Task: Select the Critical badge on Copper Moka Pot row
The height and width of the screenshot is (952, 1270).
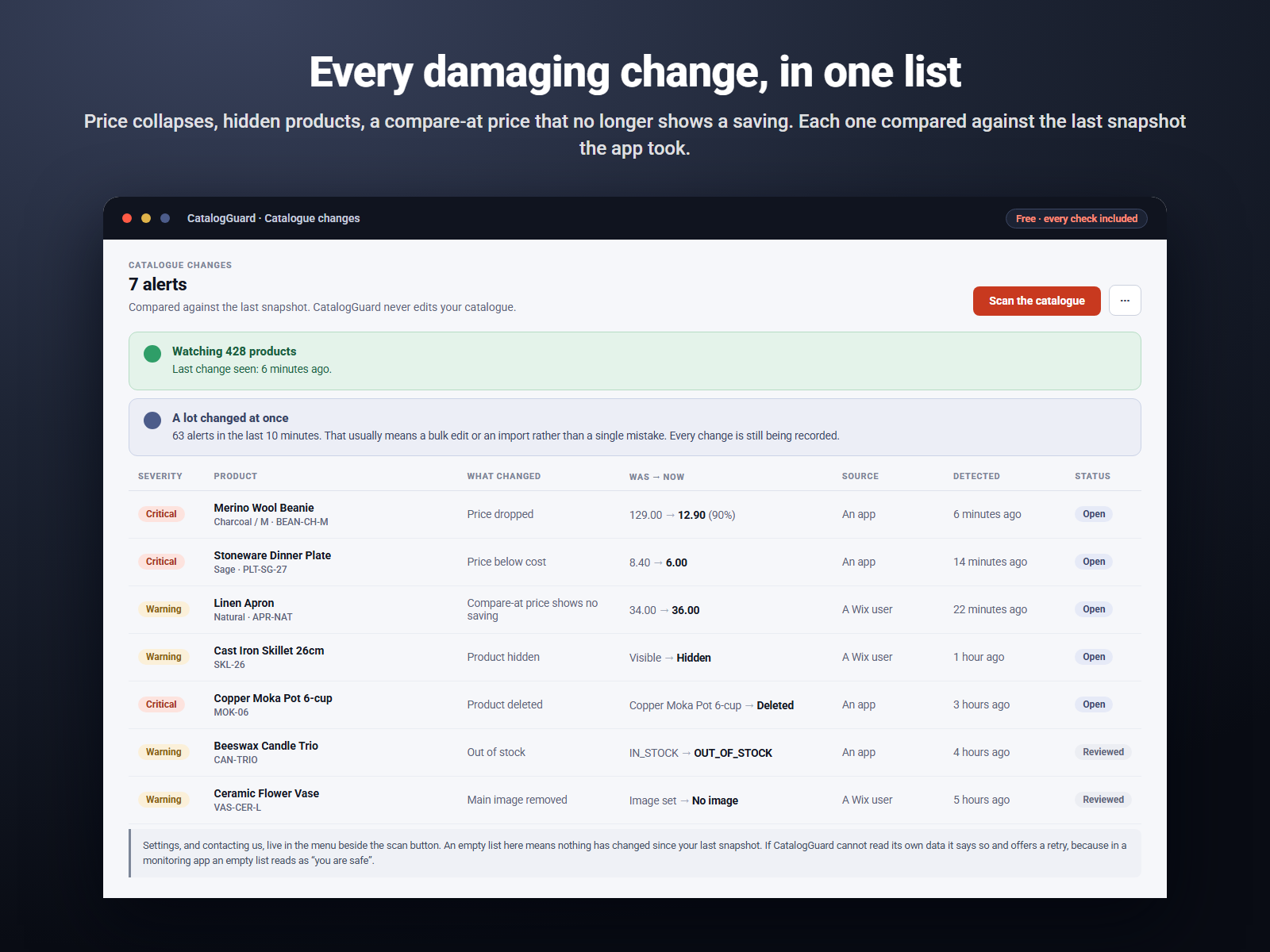Action: (161, 704)
